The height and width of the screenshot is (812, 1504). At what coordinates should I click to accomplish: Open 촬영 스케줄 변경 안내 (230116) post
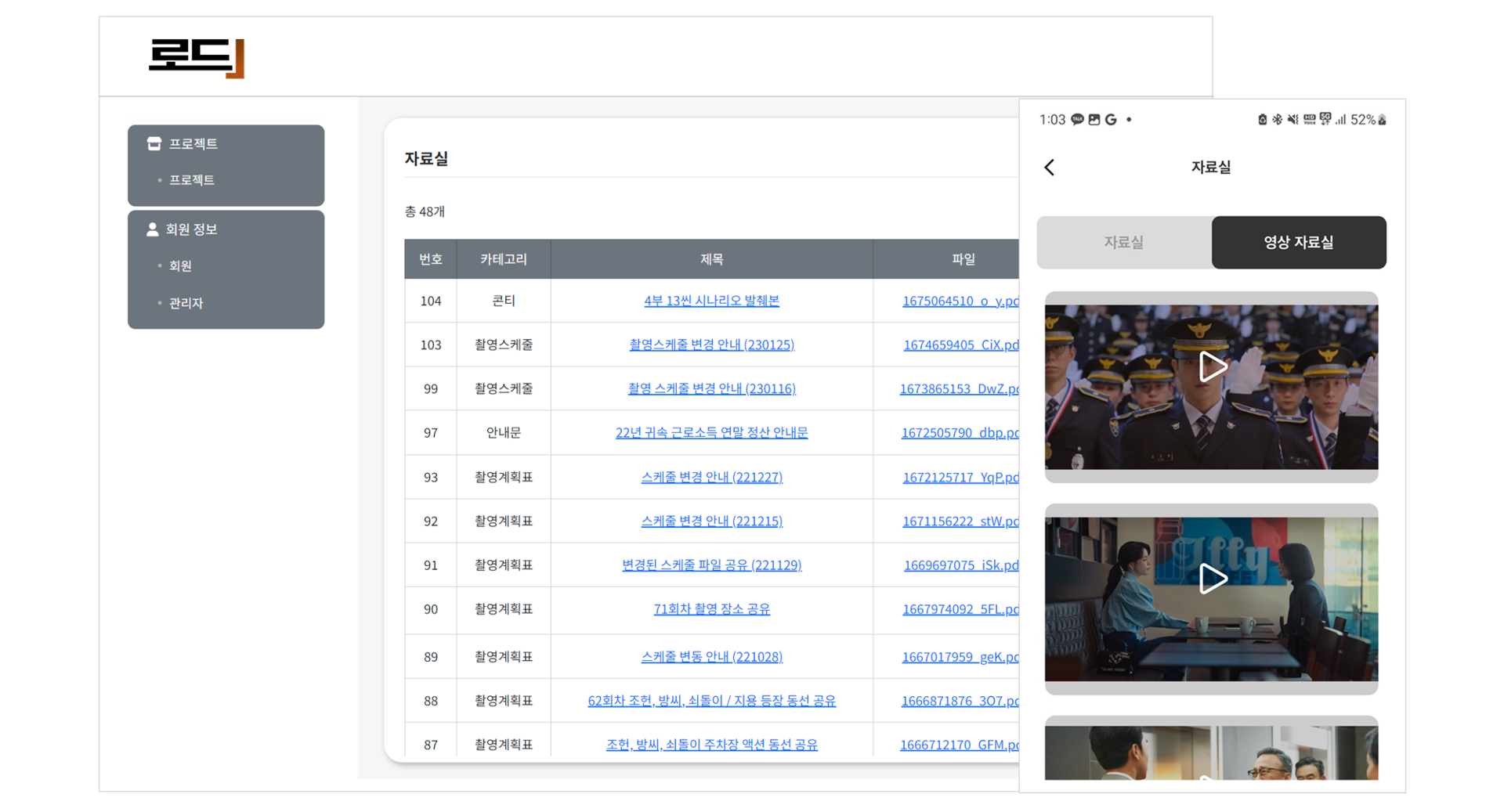click(711, 388)
